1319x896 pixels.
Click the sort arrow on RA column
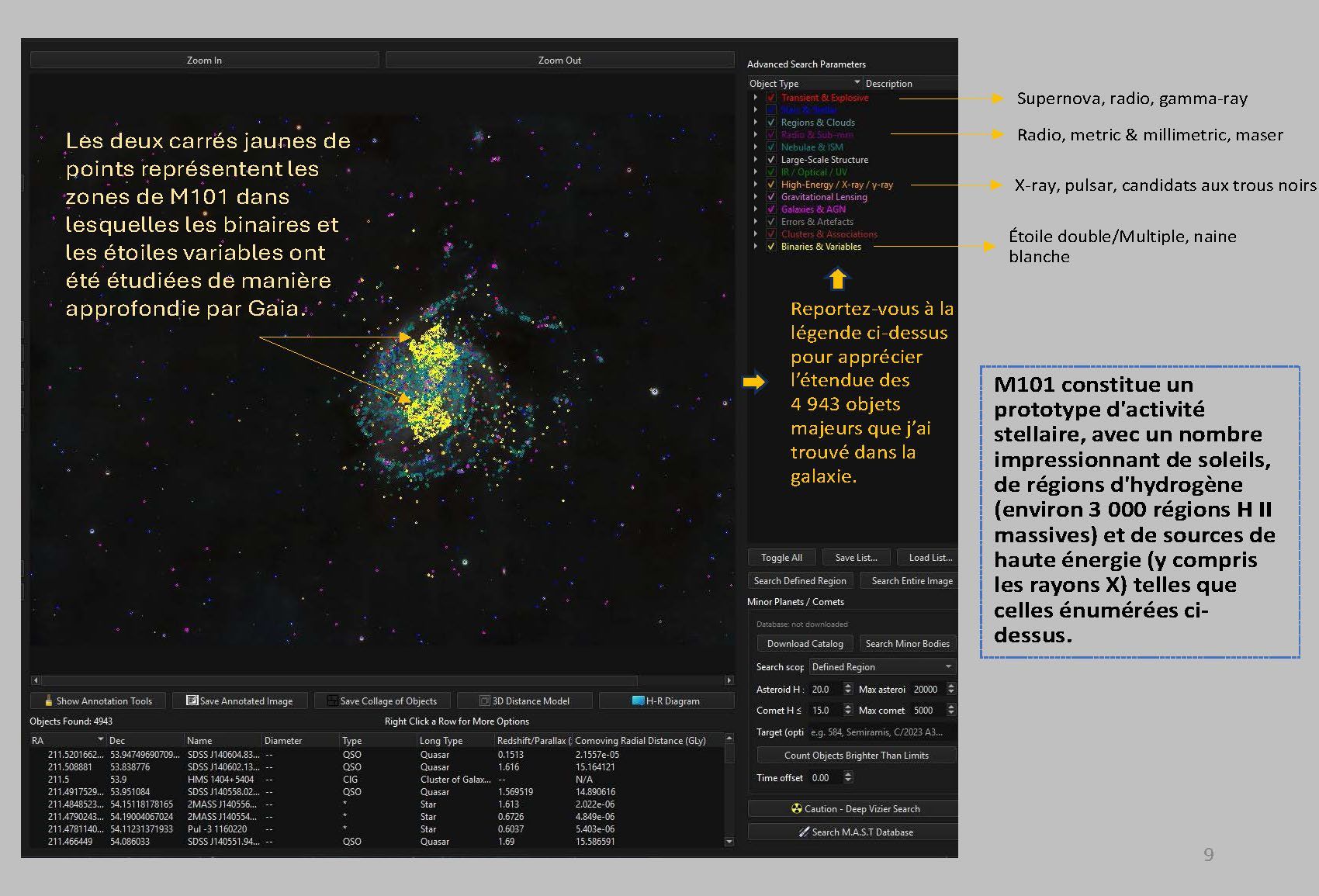100,739
